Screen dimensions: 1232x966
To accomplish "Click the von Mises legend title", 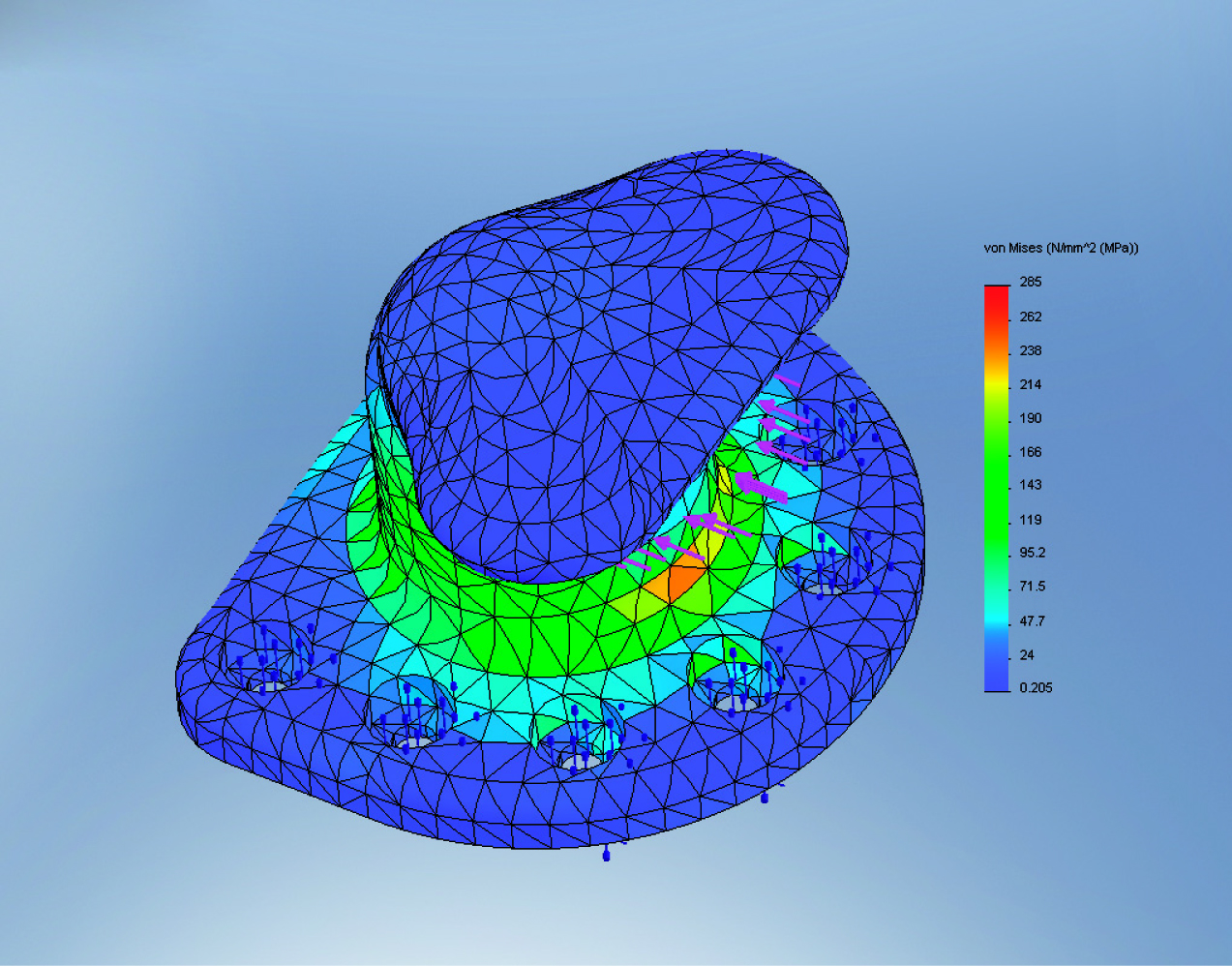I will tap(1061, 249).
